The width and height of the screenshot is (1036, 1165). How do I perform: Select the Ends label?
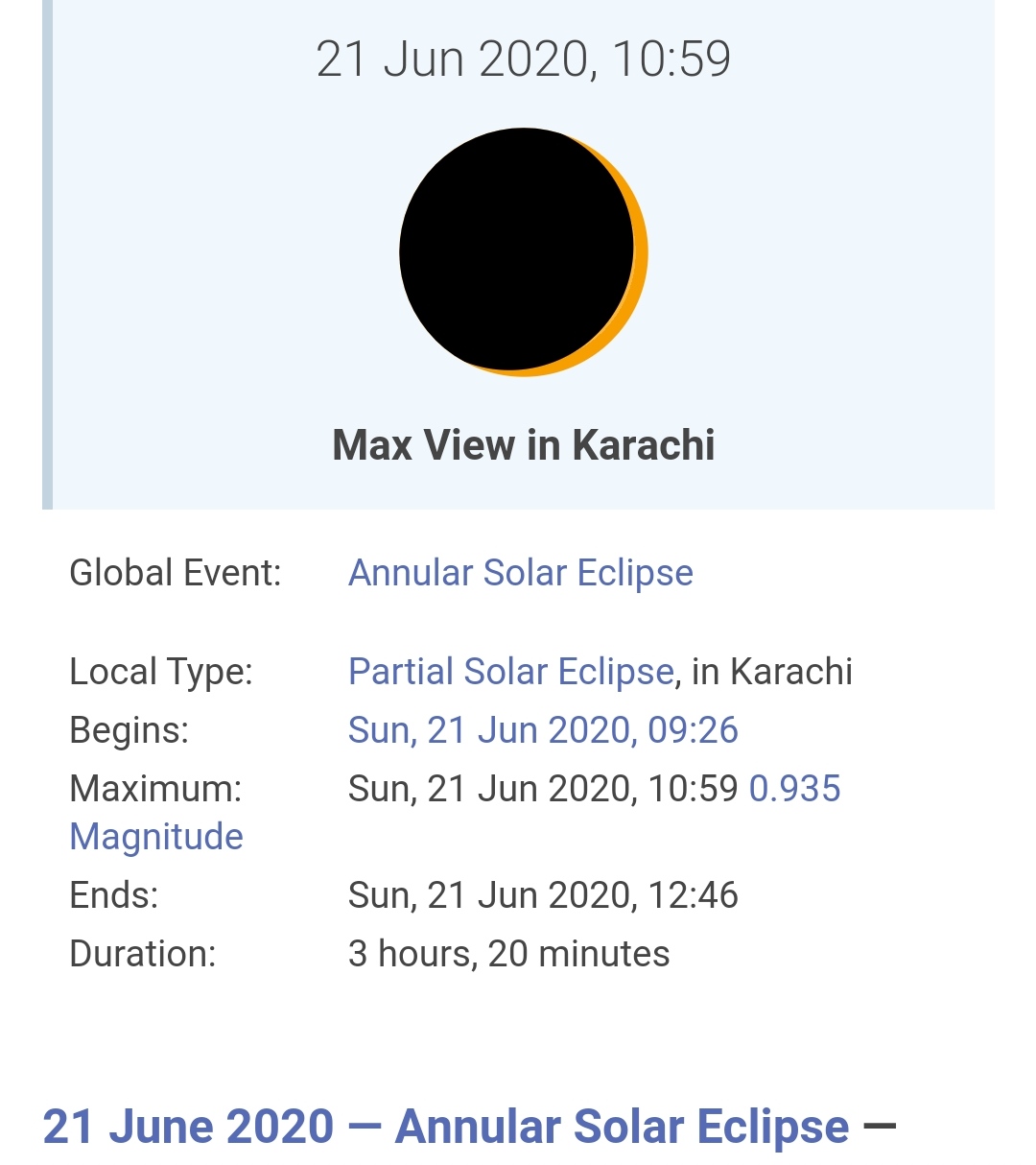click(x=114, y=895)
